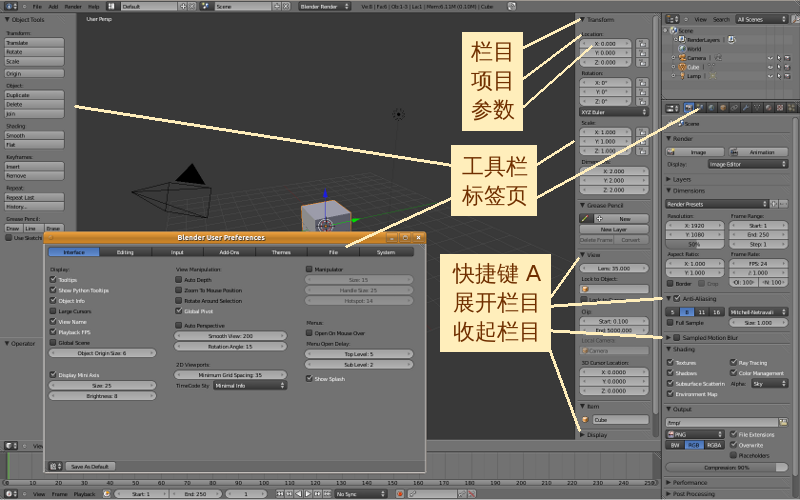Click the play reverse animation button
This screenshot has height=500, width=800.
[x=298, y=493]
